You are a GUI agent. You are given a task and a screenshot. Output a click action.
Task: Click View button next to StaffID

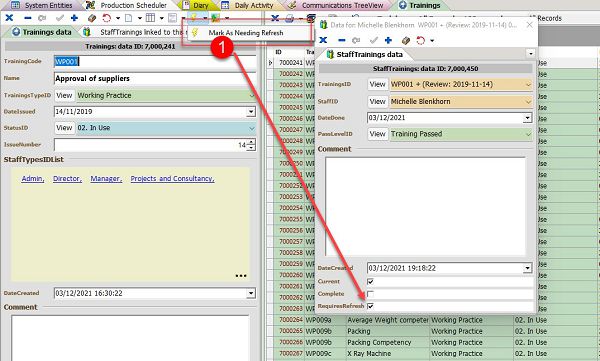[377, 101]
